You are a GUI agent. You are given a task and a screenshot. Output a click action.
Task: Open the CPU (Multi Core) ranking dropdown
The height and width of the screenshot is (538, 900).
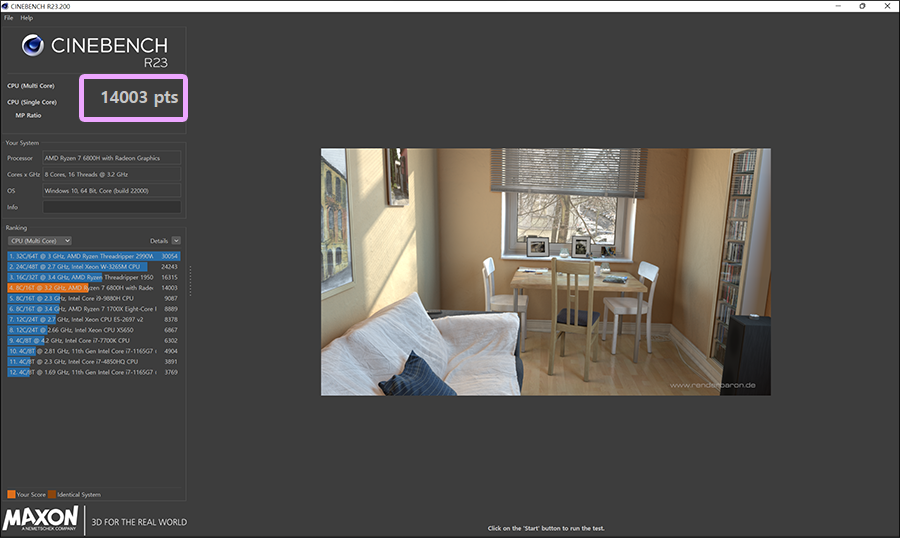pos(40,241)
